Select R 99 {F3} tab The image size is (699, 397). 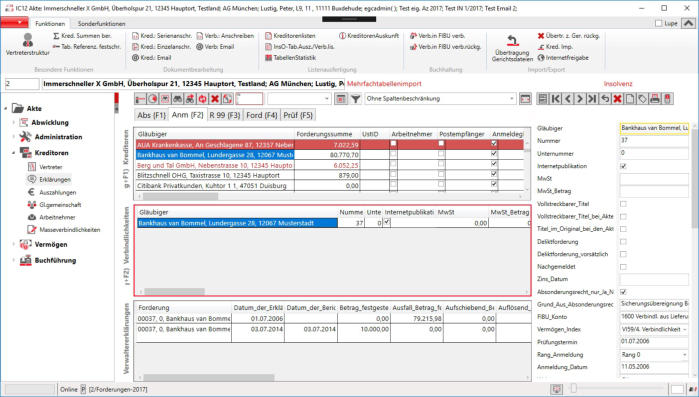(x=225, y=115)
